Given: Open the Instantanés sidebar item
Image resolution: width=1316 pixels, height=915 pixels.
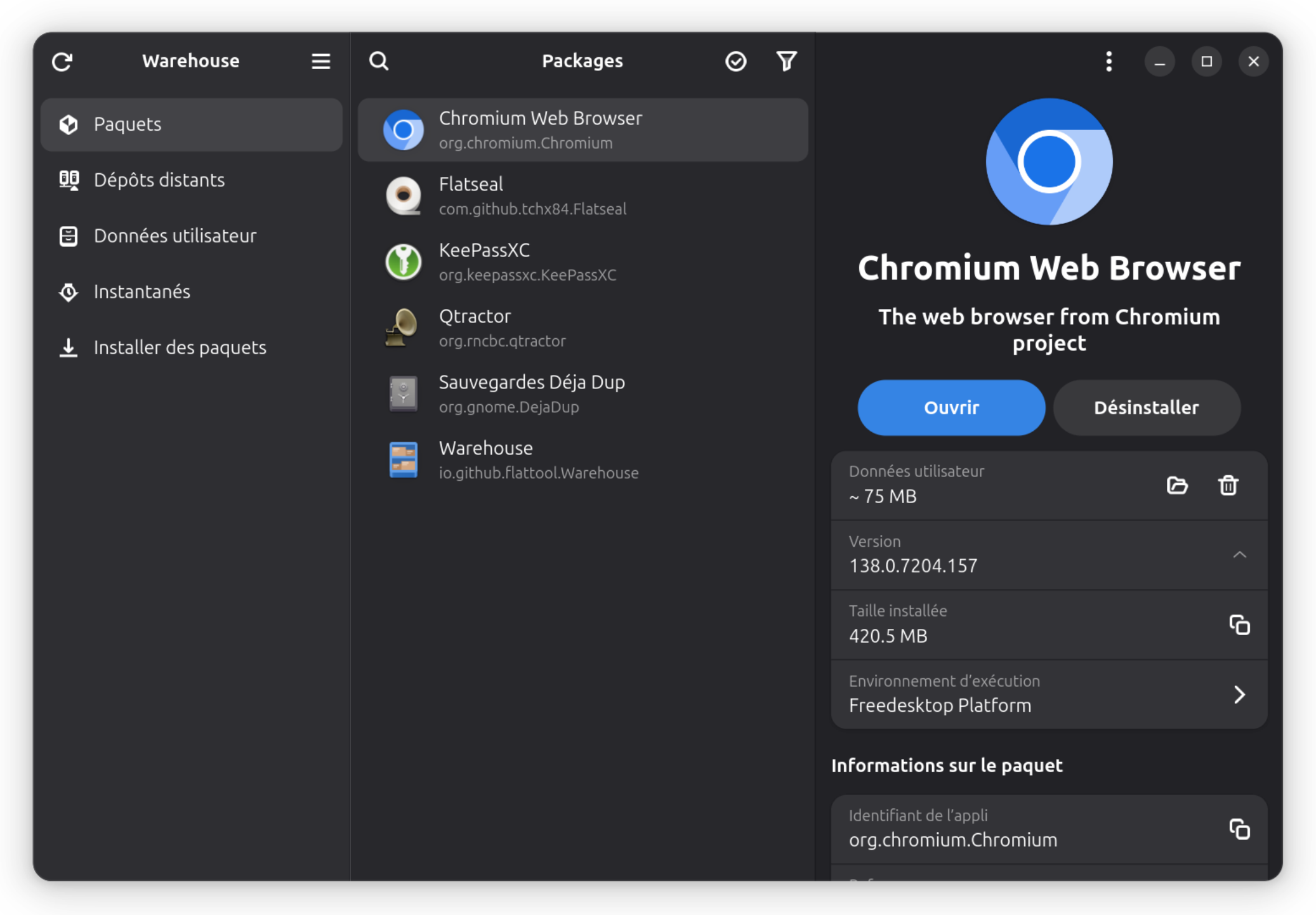Looking at the screenshot, I should tap(141, 292).
